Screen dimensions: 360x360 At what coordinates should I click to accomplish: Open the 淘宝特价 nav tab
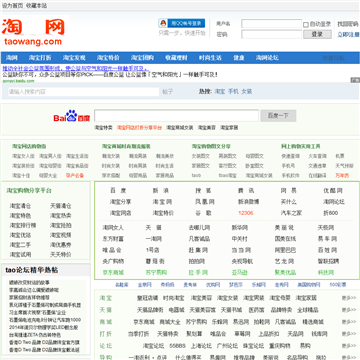[x=108, y=58]
